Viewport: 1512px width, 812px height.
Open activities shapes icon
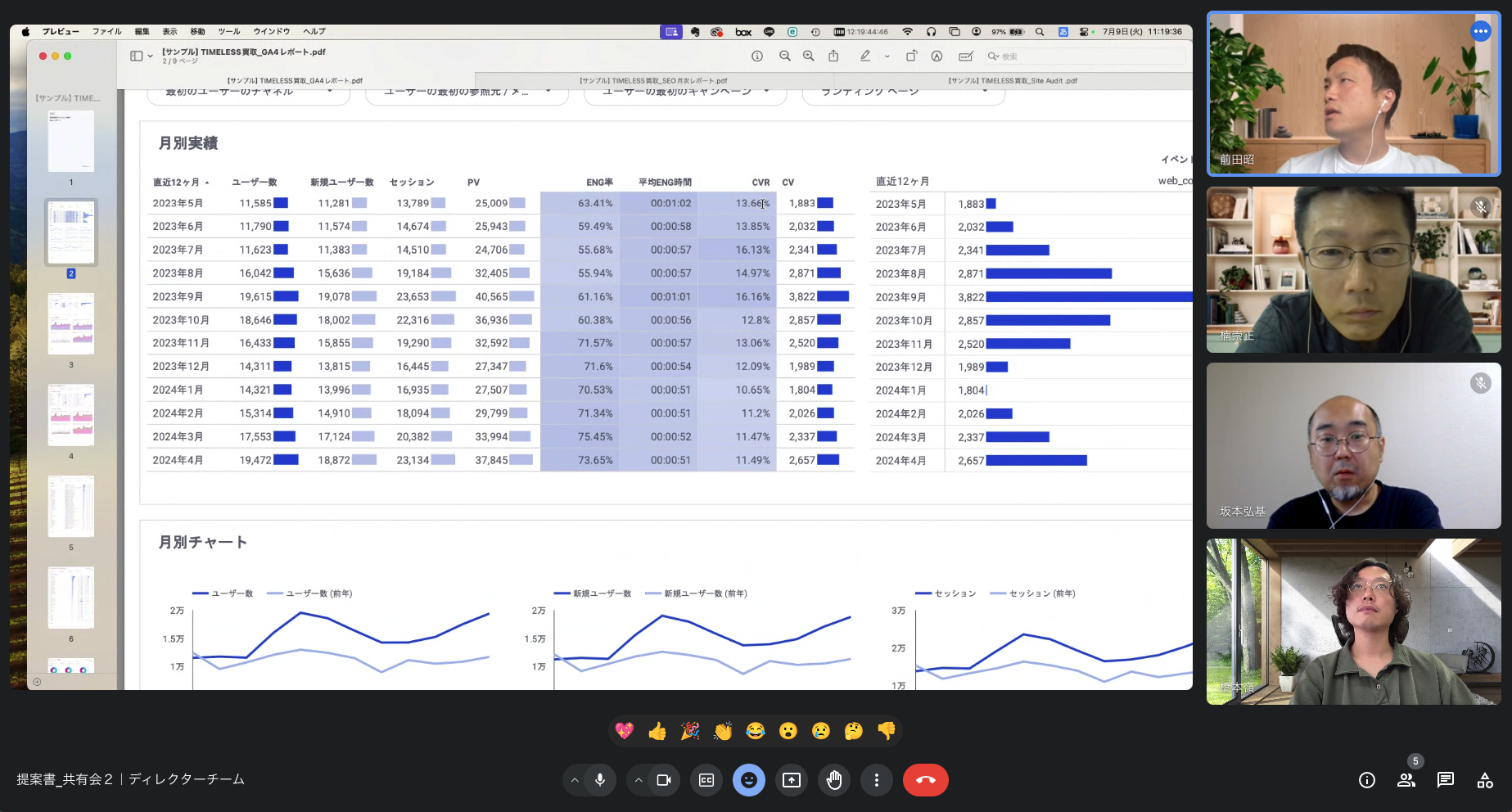(1485, 780)
